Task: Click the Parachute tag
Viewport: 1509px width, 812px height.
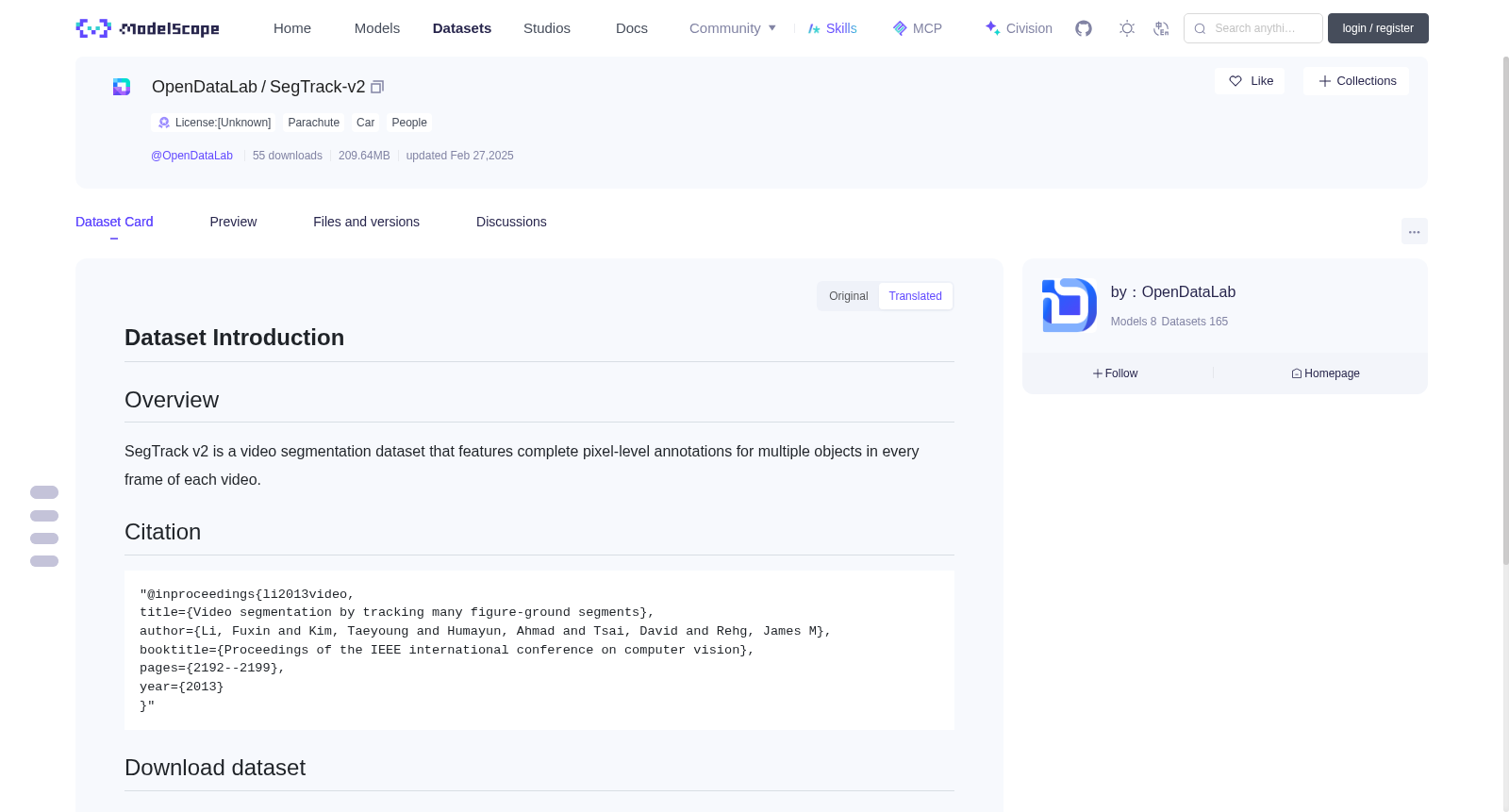Action: (314, 123)
